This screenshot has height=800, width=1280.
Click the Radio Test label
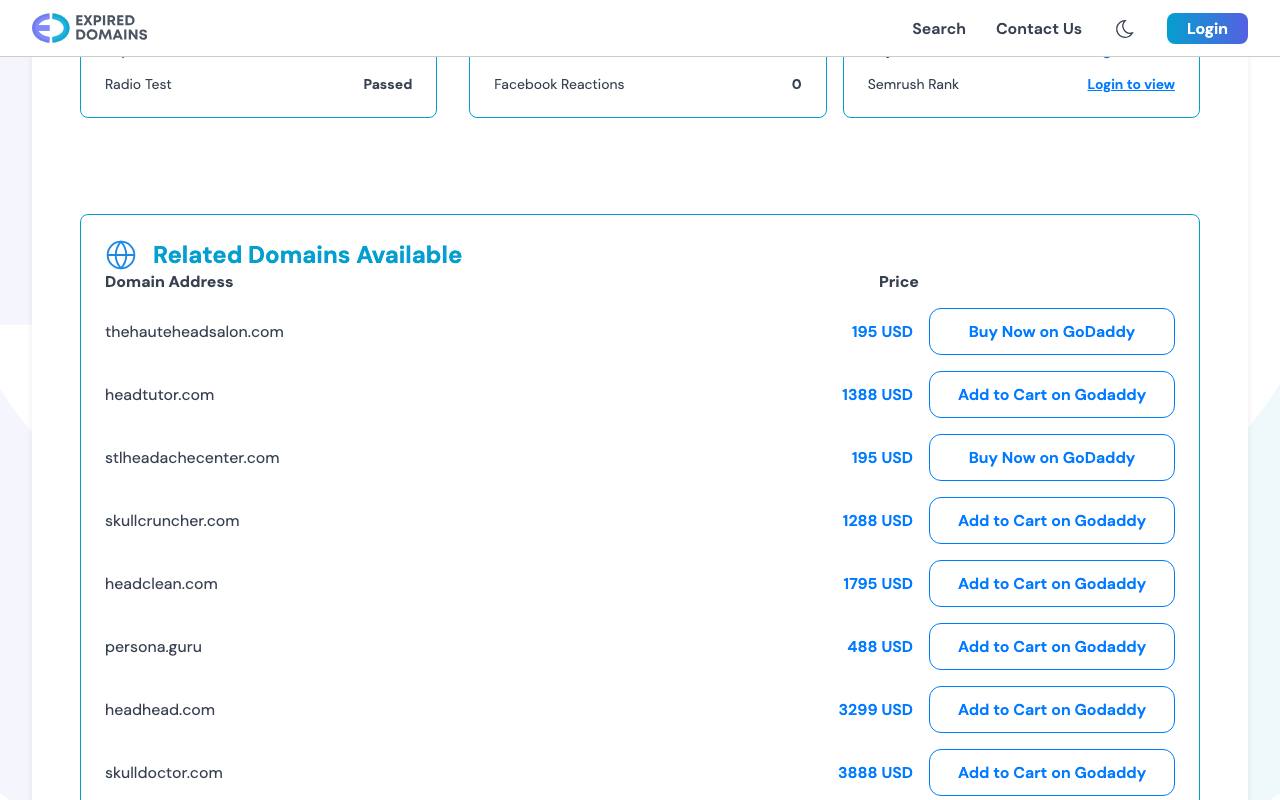(x=138, y=84)
